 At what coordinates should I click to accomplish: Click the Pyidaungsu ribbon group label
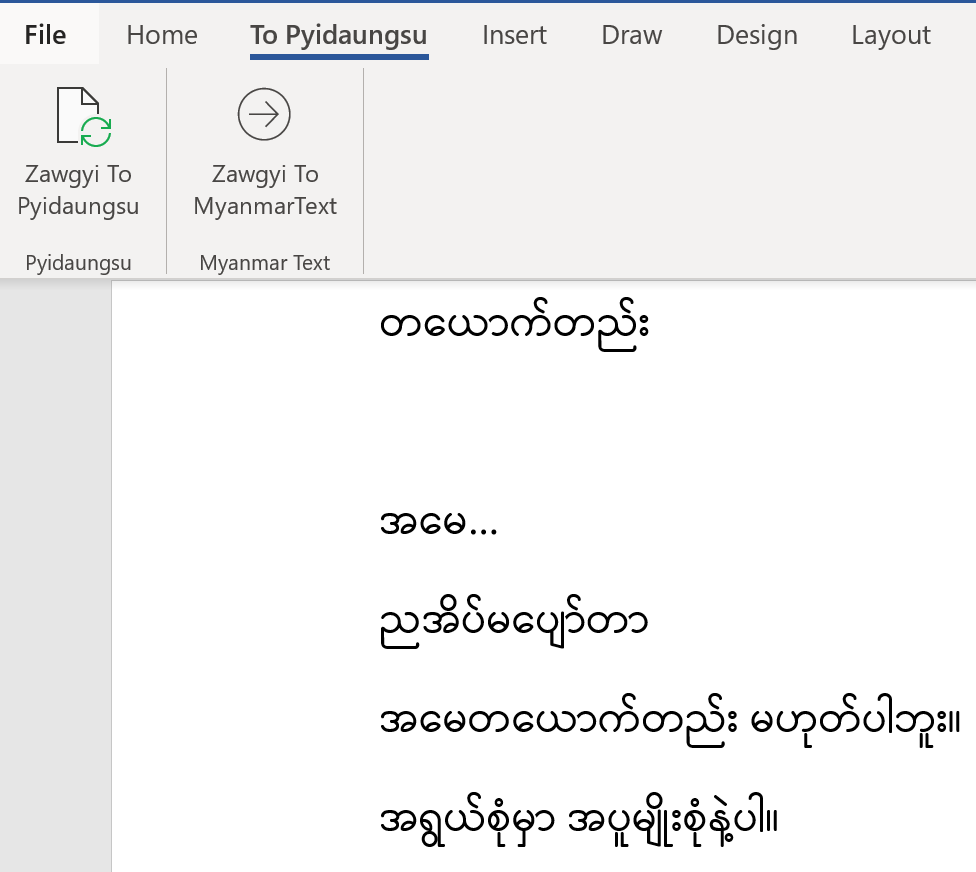point(79,262)
